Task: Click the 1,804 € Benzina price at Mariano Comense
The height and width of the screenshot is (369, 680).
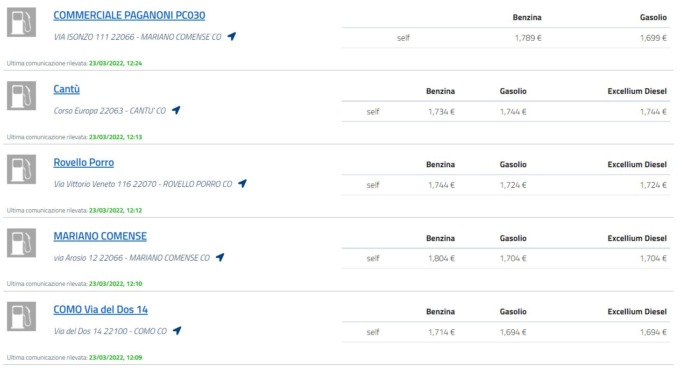Action: click(x=441, y=258)
